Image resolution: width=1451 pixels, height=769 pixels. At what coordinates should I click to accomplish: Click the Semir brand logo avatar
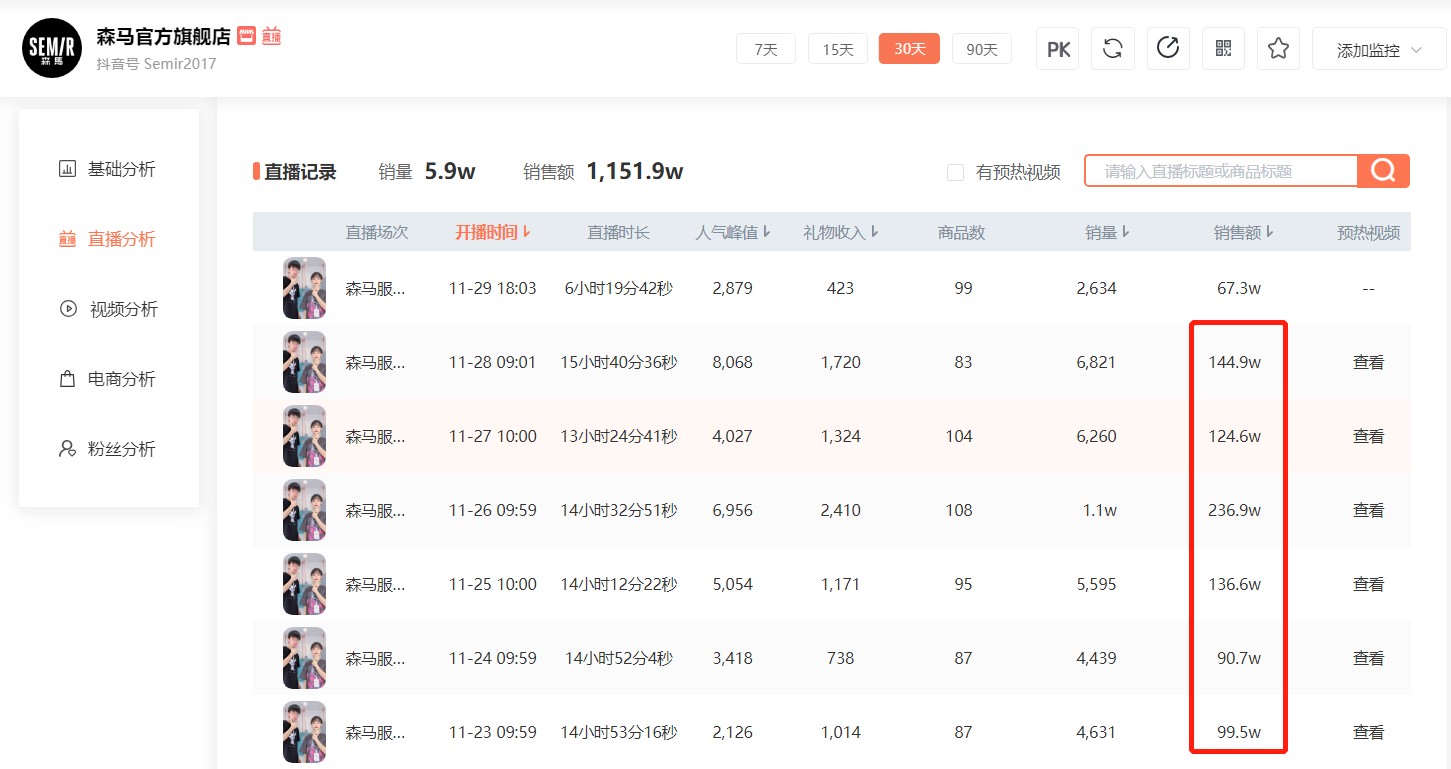pyautogui.click(x=52, y=48)
